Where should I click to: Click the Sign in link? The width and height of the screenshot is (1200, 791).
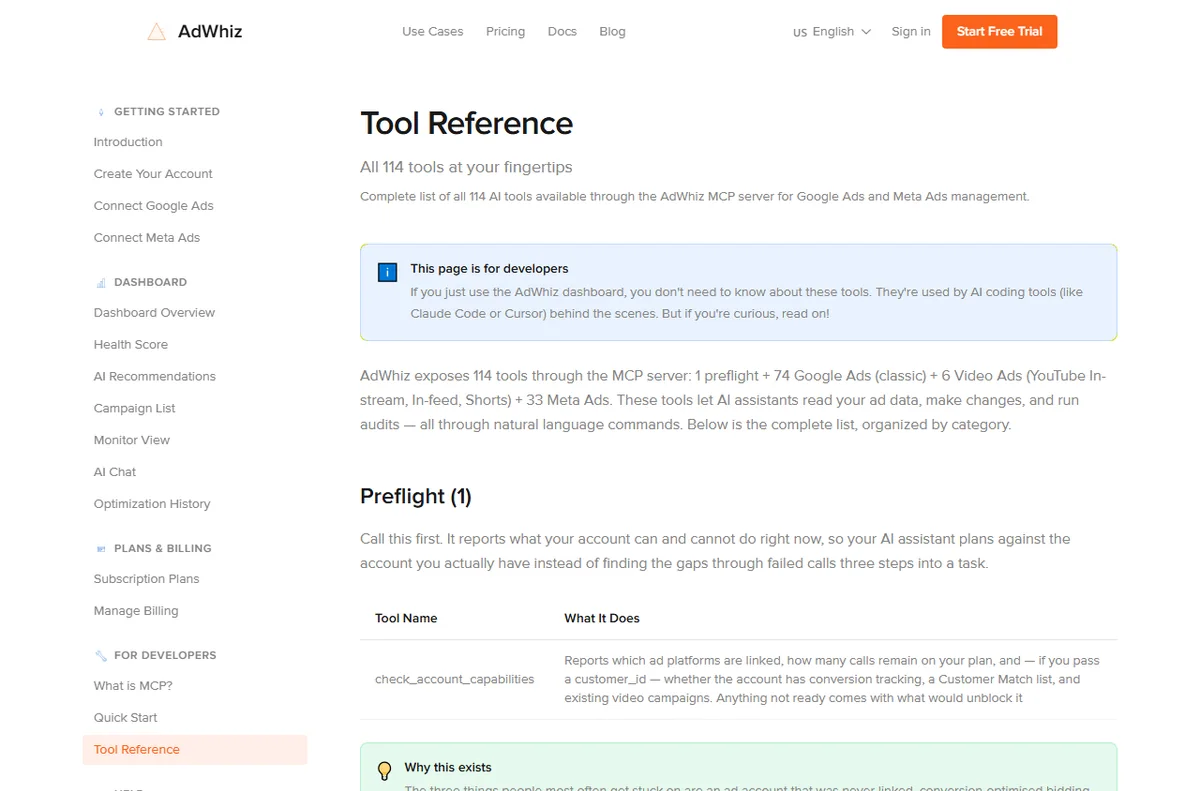click(911, 32)
